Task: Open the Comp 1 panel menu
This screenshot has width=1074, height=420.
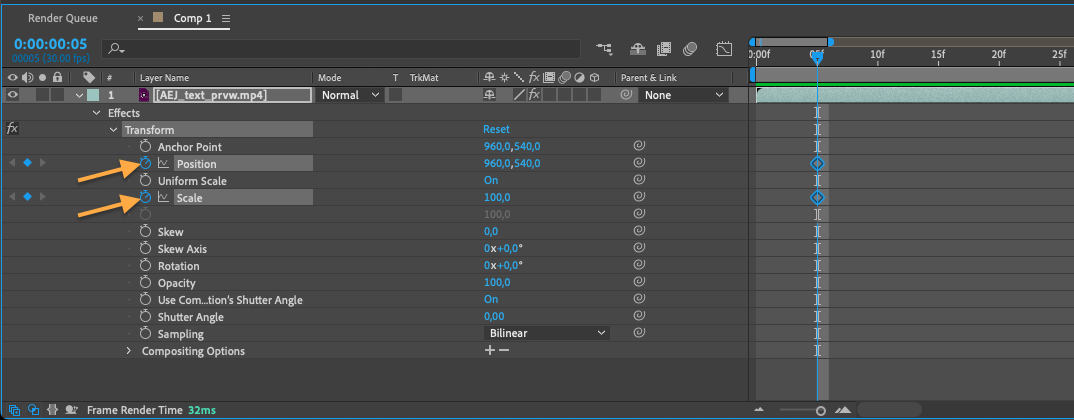Action: click(226, 18)
